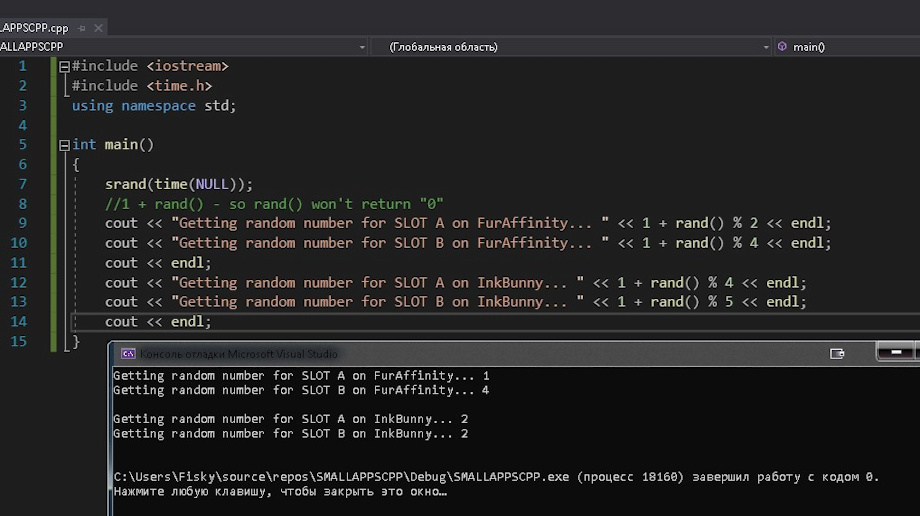Click the green comment on line 8

(274, 204)
